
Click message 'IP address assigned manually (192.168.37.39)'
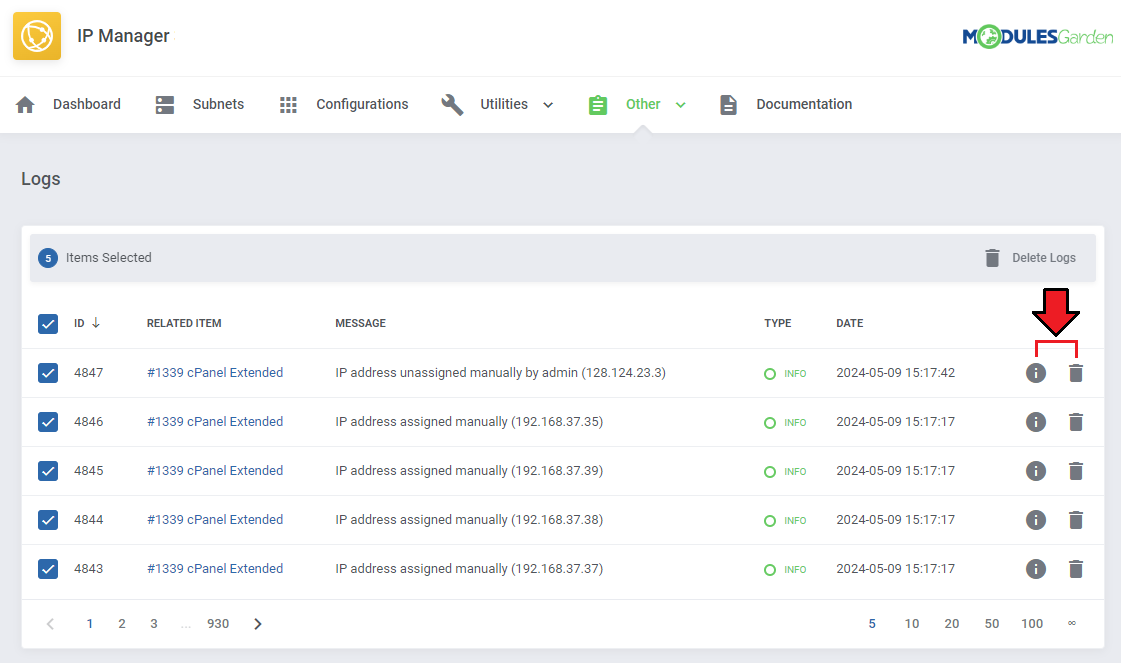[x=469, y=471]
